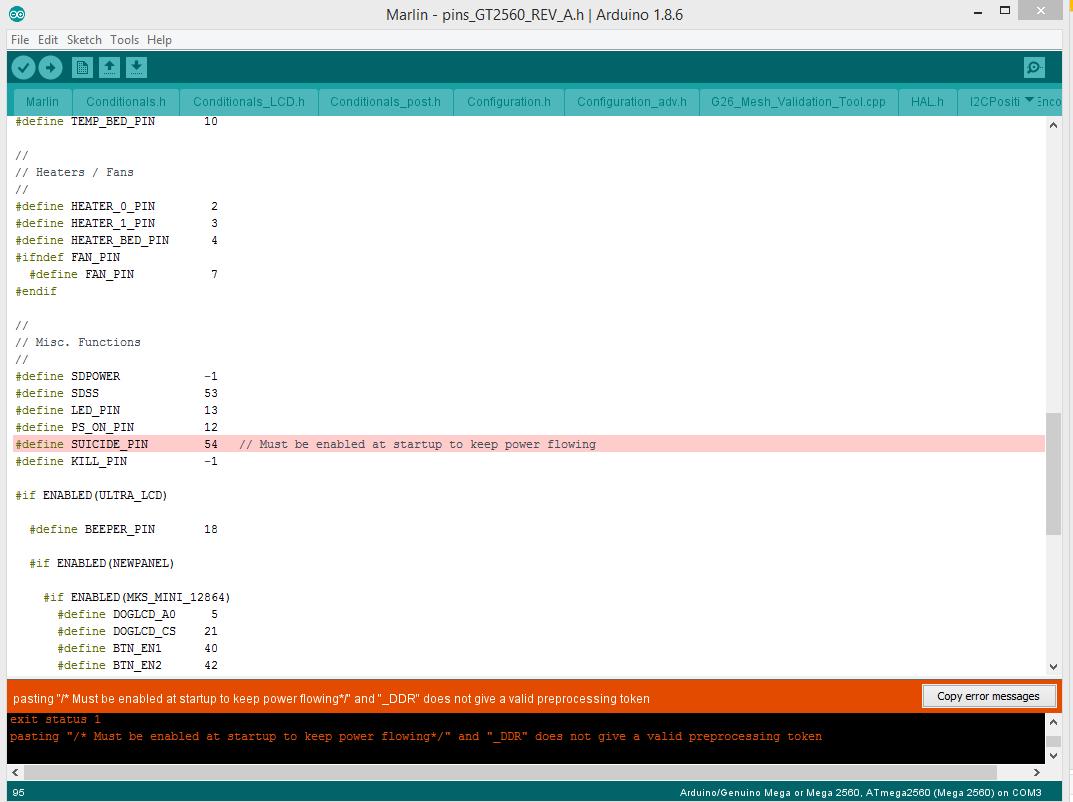Click the Heaters / Fans comment
The height and width of the screenshot is (802, 1073).
[x=75, y=172]
